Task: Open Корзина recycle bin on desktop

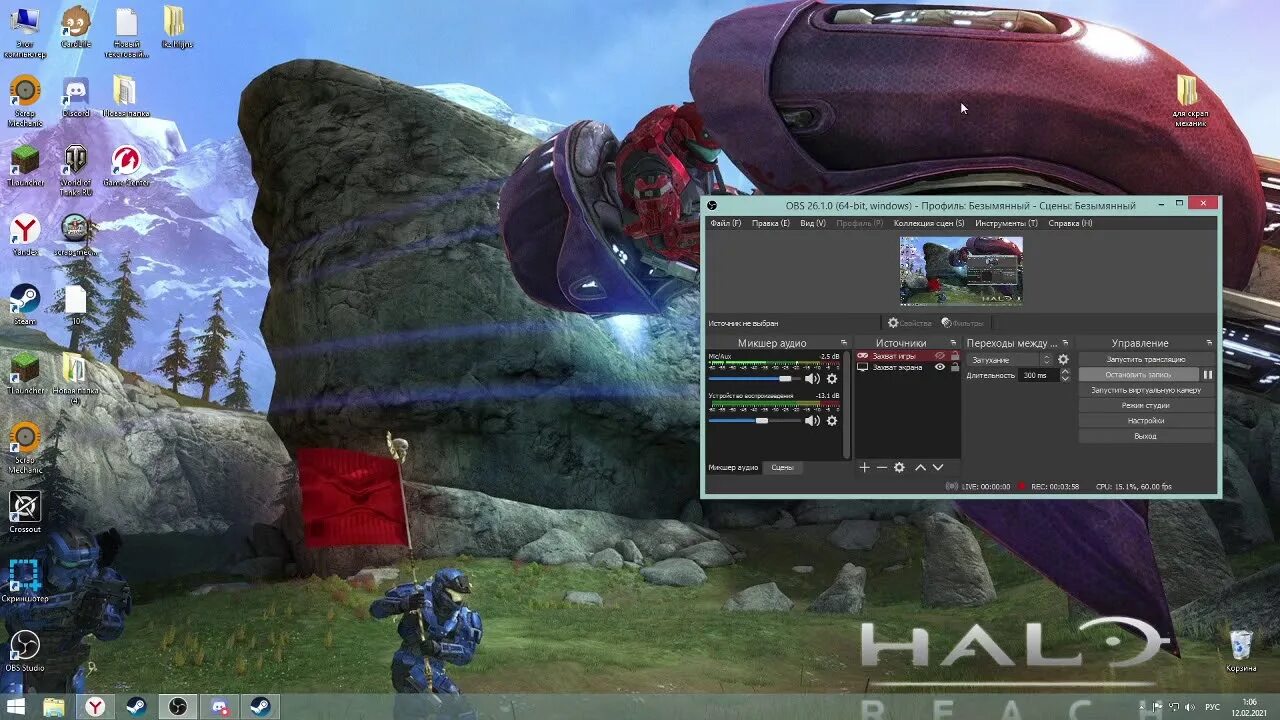Action: pyautogui.click(x=1240, y=650)
